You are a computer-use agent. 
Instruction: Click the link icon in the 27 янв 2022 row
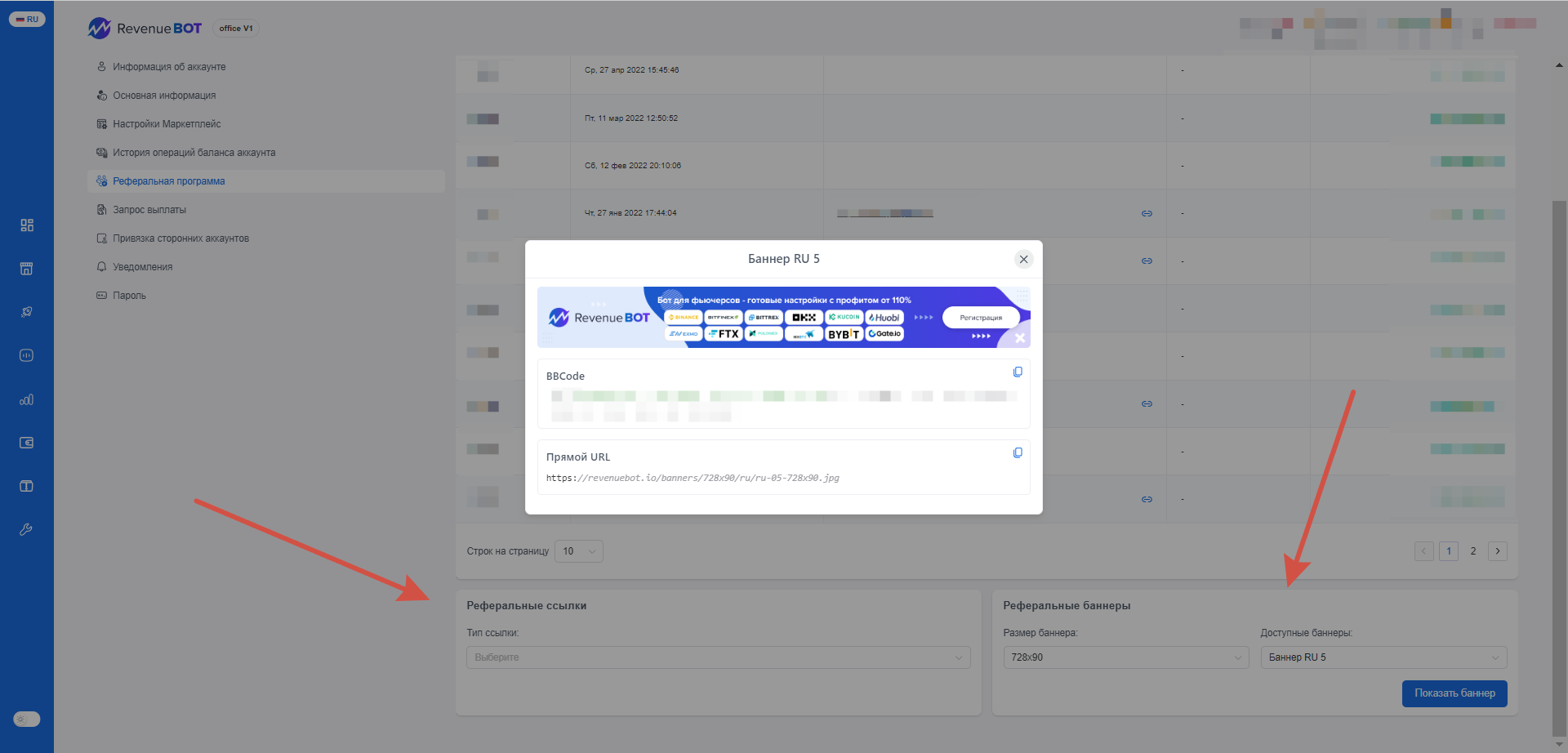(1147, 213)
